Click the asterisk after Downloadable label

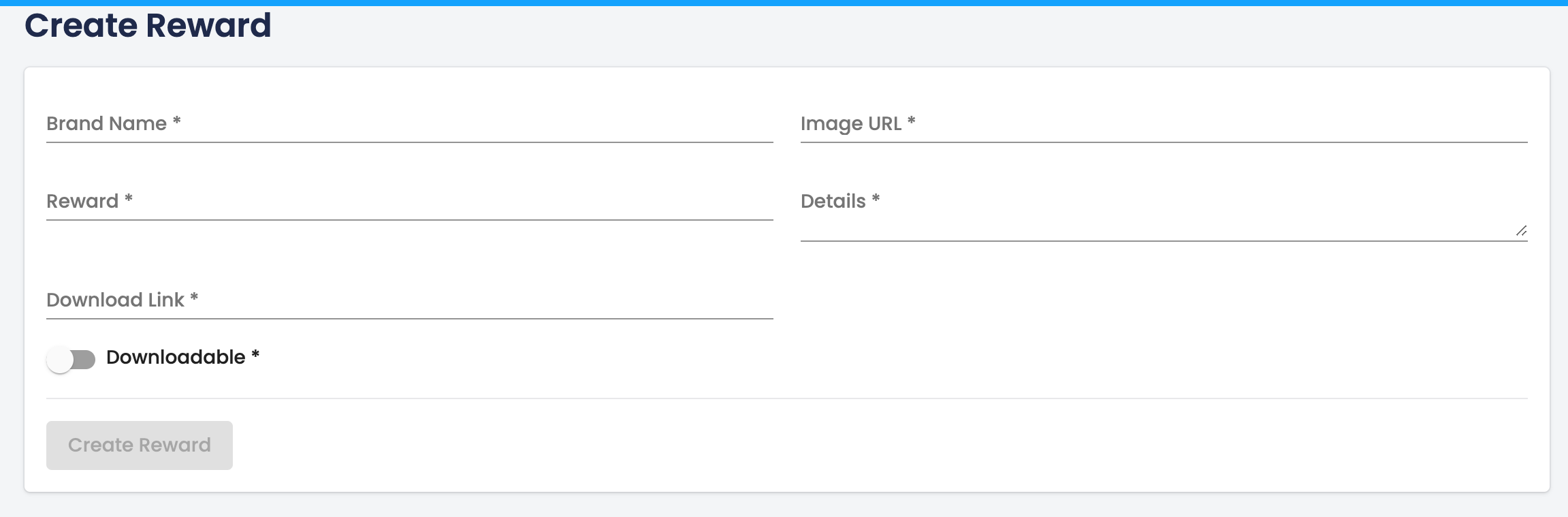tap(255, 355)
